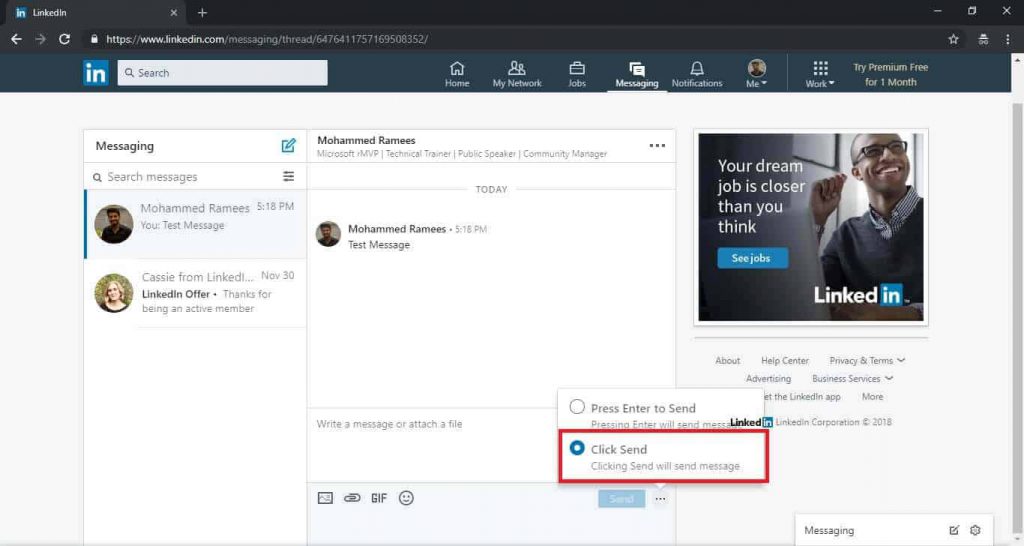Click the Send button

click(621, 499)
